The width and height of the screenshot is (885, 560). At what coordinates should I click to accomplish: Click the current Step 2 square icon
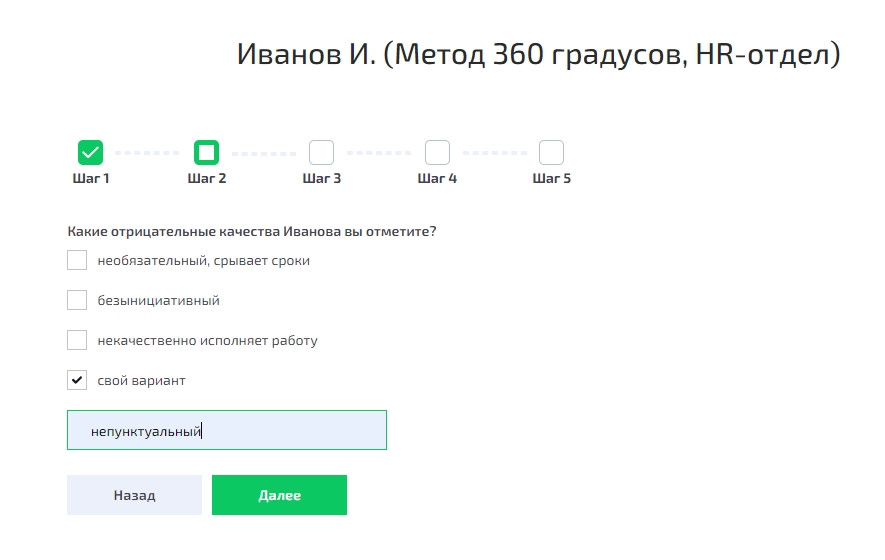click(206, 153)
